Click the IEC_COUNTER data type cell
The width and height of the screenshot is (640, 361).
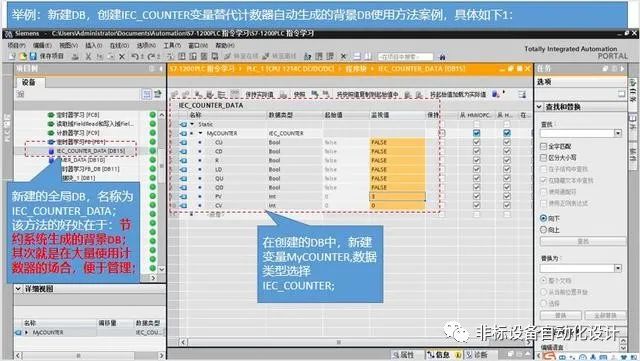point(294,133)
